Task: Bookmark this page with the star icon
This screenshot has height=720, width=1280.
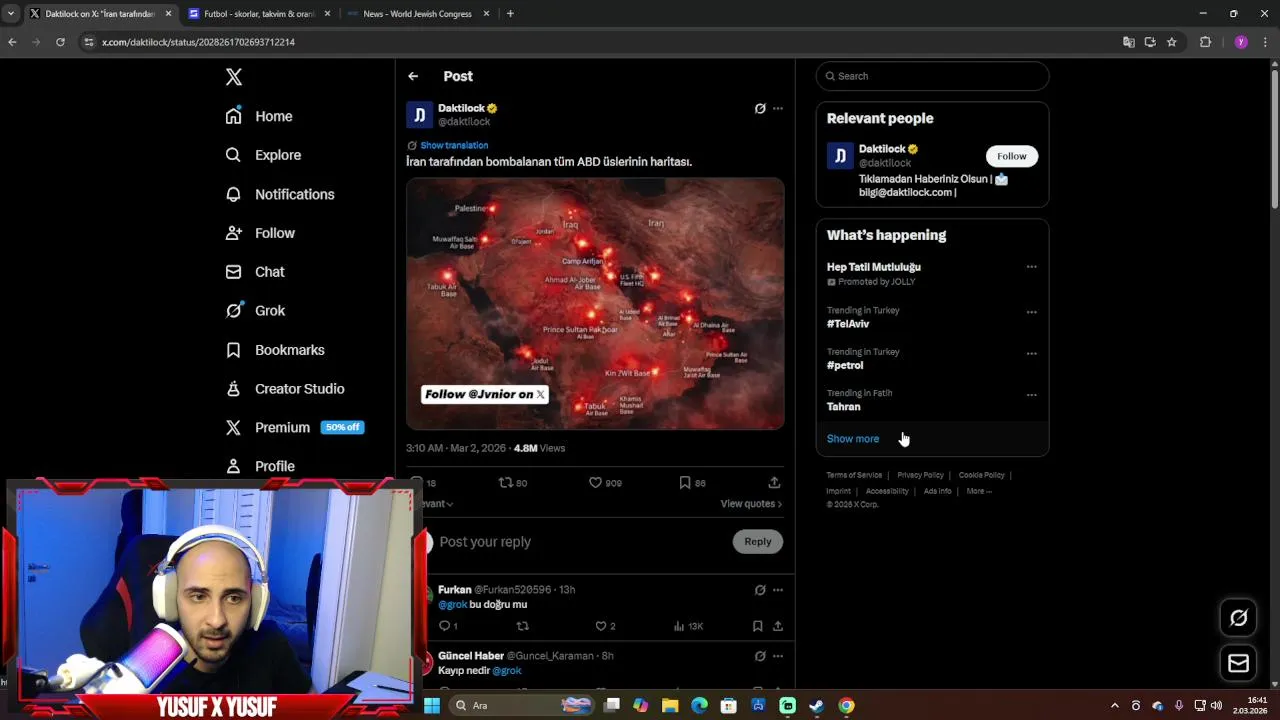Action: pos(1172,42)
